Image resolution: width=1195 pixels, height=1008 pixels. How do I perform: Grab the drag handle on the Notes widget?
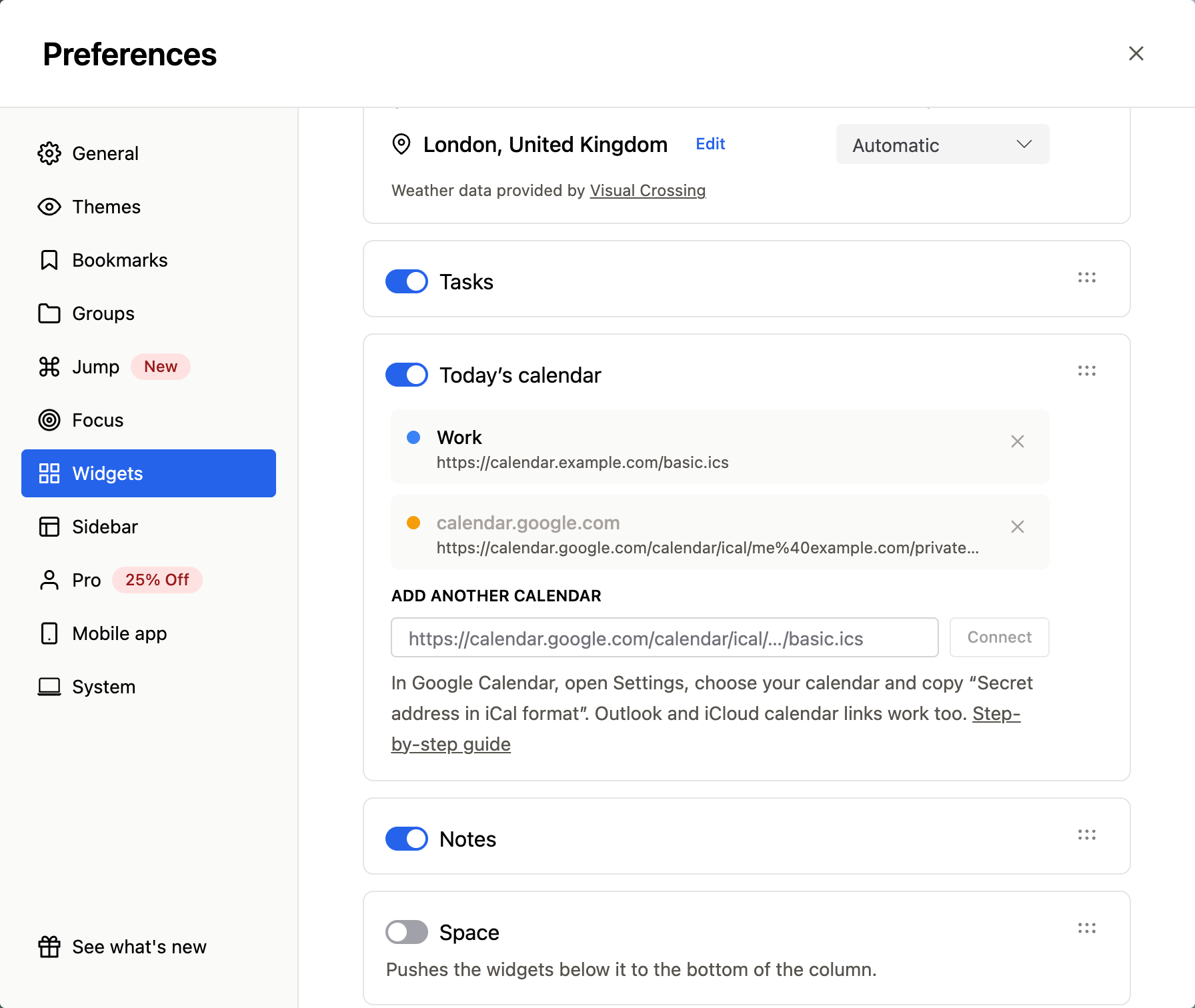coord(1087,835)
